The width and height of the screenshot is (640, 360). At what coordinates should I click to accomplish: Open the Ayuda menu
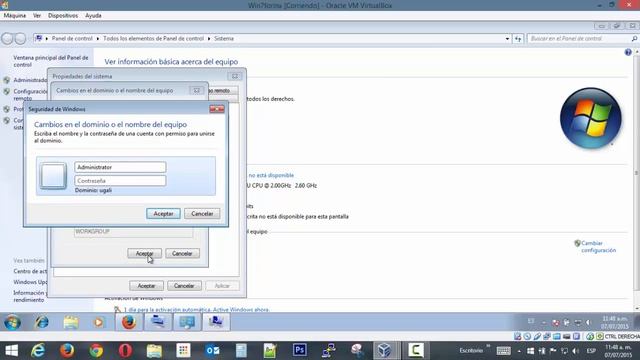pos(93,16)
